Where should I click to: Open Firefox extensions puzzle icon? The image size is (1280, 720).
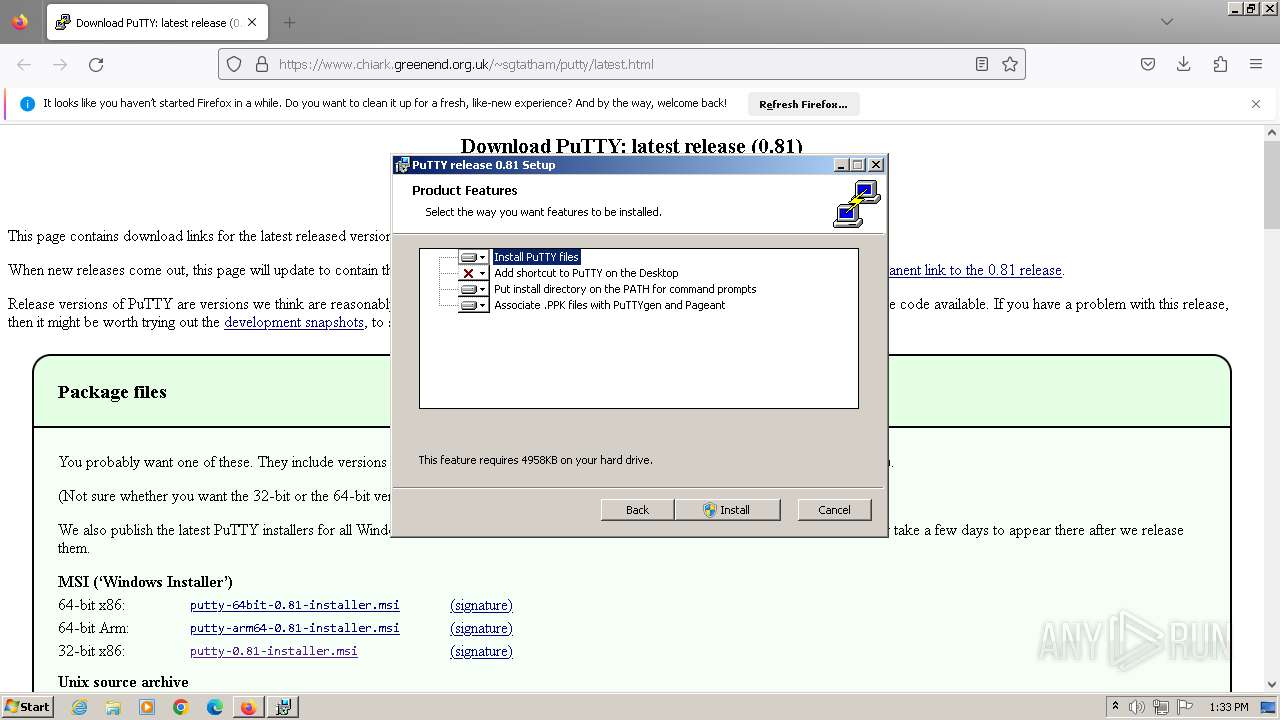point(1220,64)
